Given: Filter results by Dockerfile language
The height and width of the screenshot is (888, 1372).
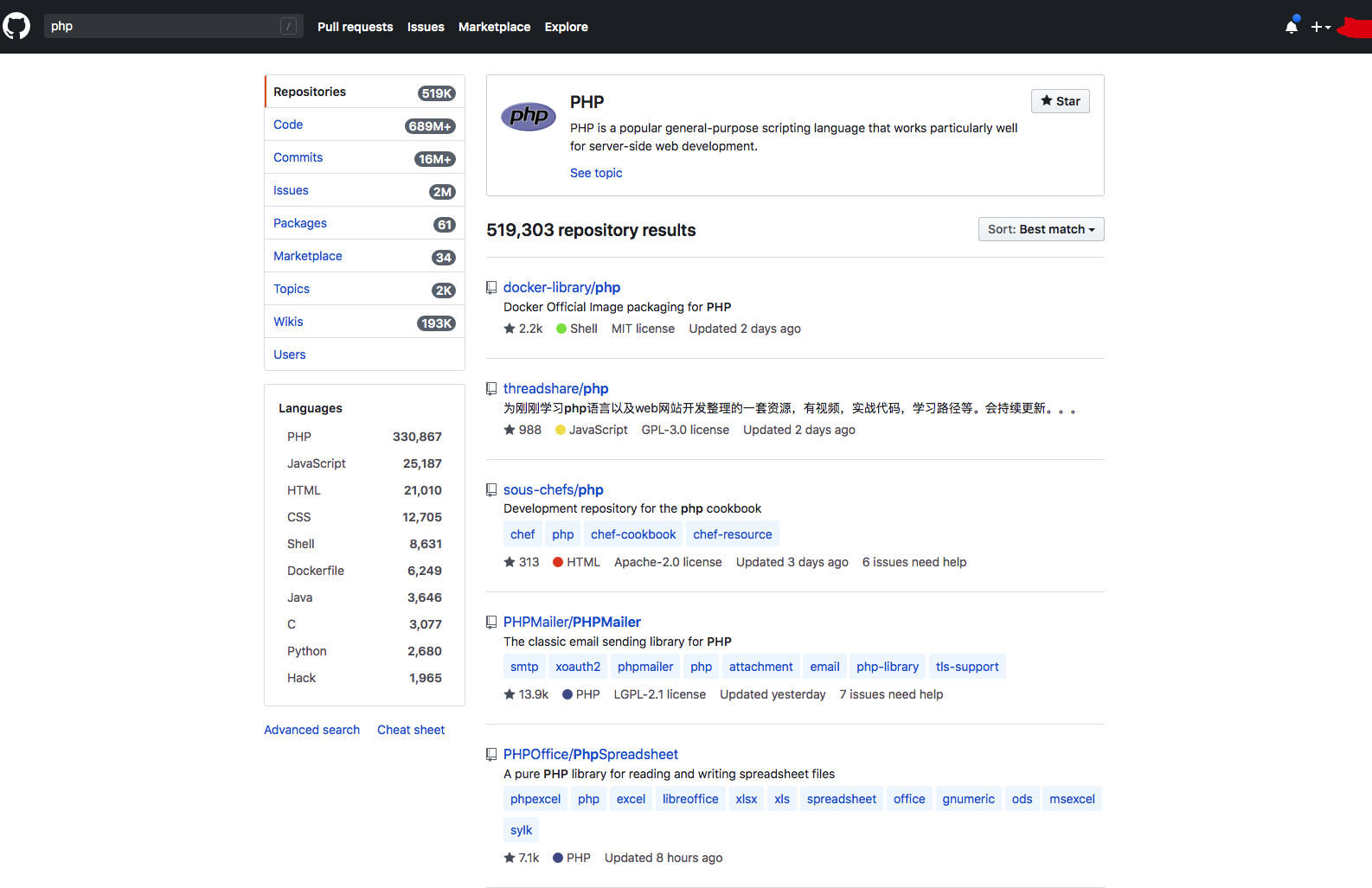Looking at the screenshot, I should pos(364,571).
